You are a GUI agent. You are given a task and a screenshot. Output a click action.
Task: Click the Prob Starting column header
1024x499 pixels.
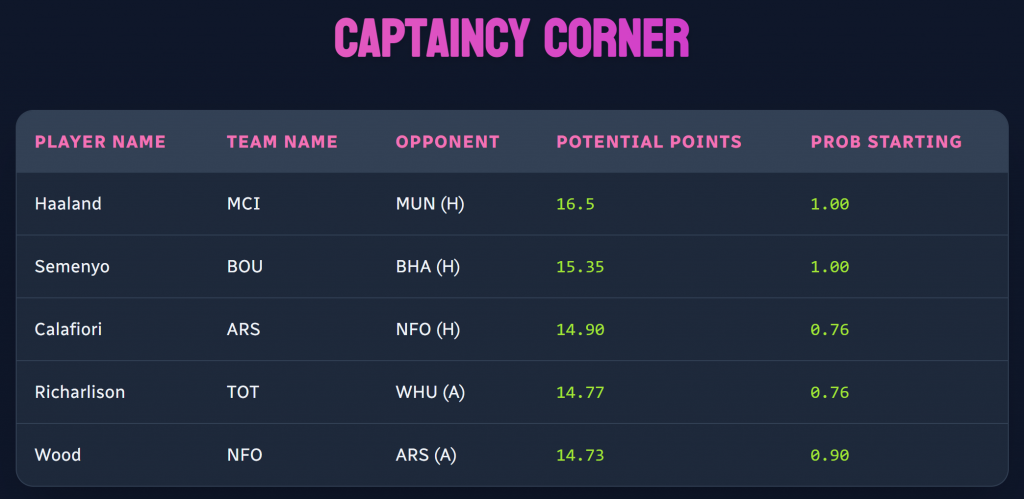click(x=885, y=142)
